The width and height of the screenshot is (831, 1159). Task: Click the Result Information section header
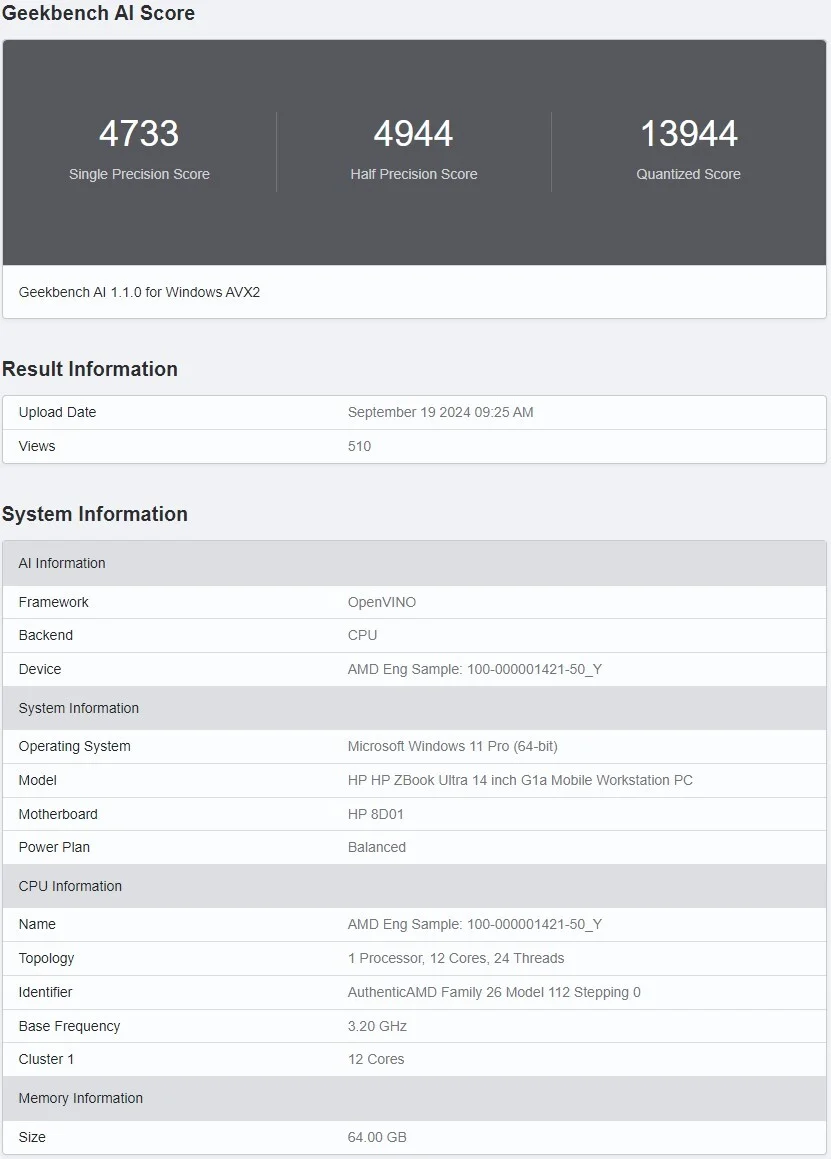click(x=90, y=369)
